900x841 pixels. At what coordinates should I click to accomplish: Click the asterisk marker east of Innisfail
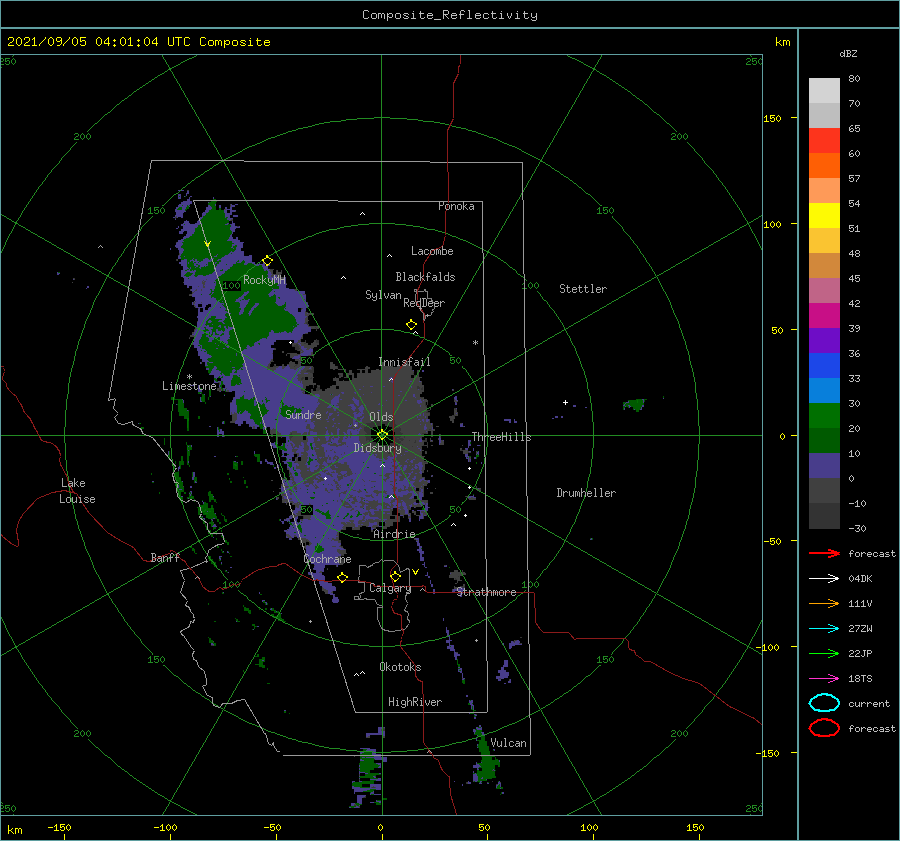pyautogui.click(x=475, y=343)
